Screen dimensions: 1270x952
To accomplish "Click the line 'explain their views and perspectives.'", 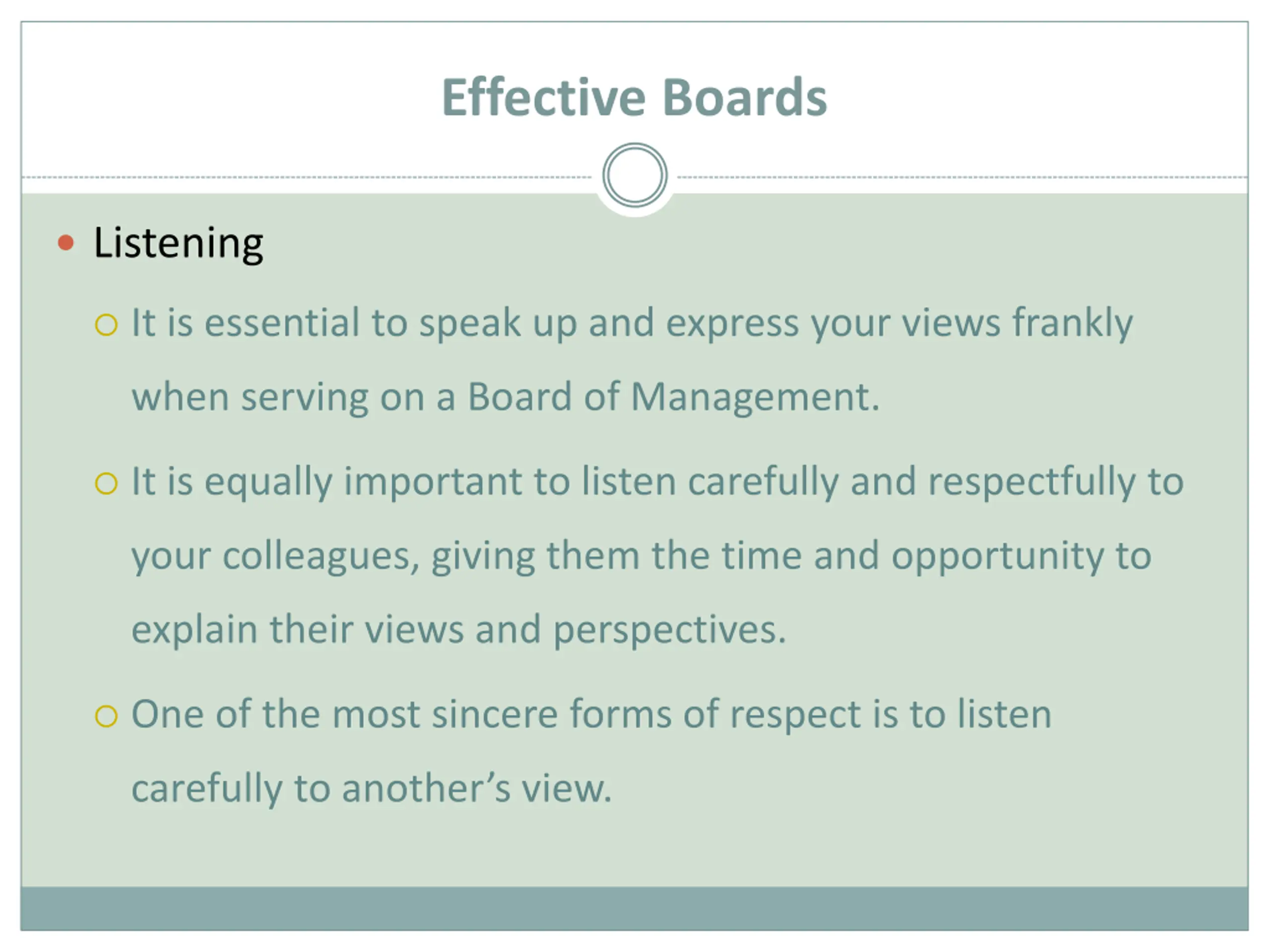I will click(458, 630).
